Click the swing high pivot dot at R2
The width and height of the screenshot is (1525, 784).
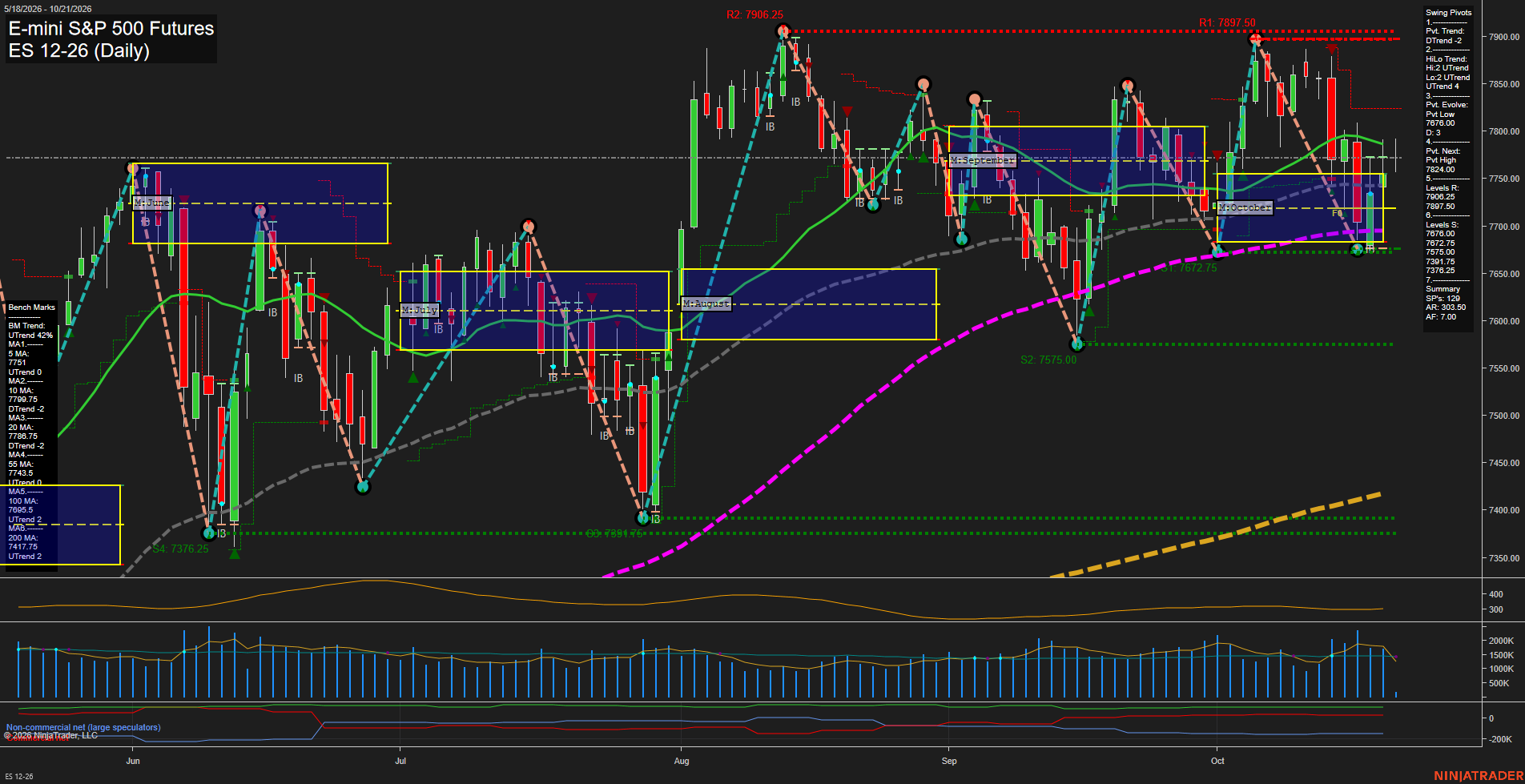[x=783, y=31]
